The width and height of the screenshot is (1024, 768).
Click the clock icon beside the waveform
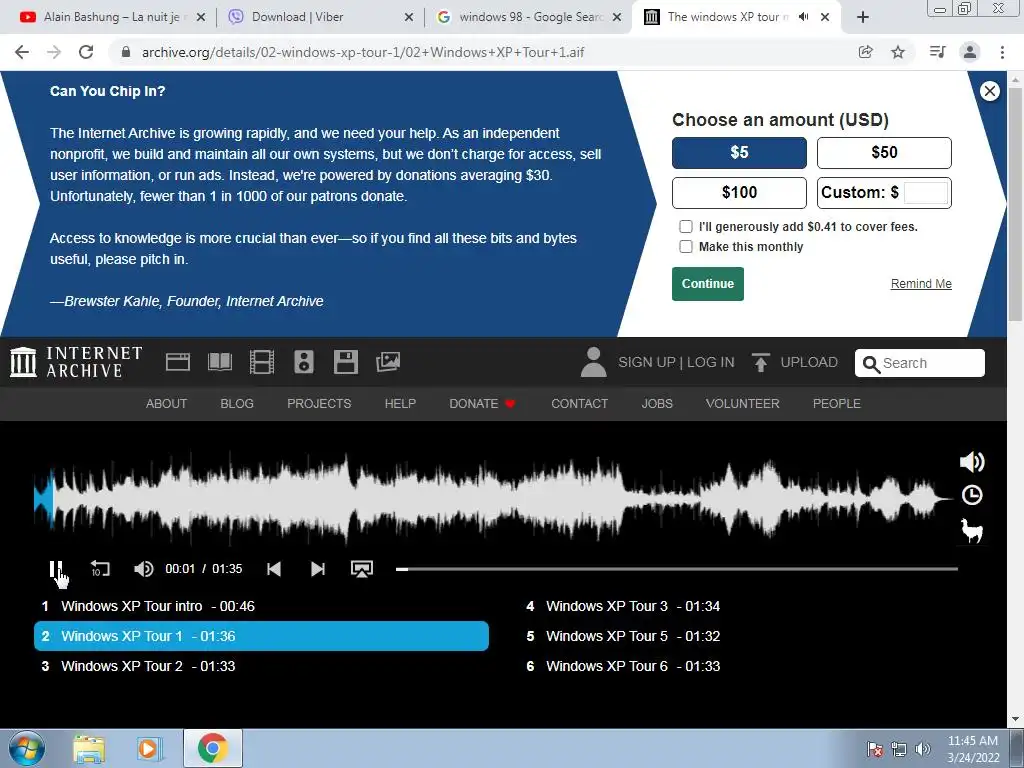tap(972, 496)
